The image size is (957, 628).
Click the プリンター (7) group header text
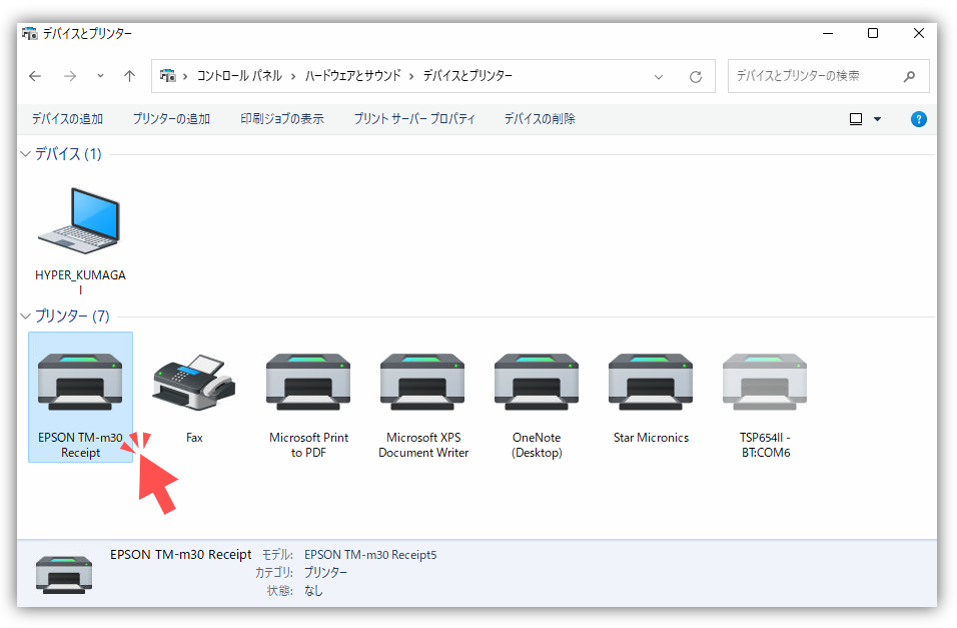(72, 316)
